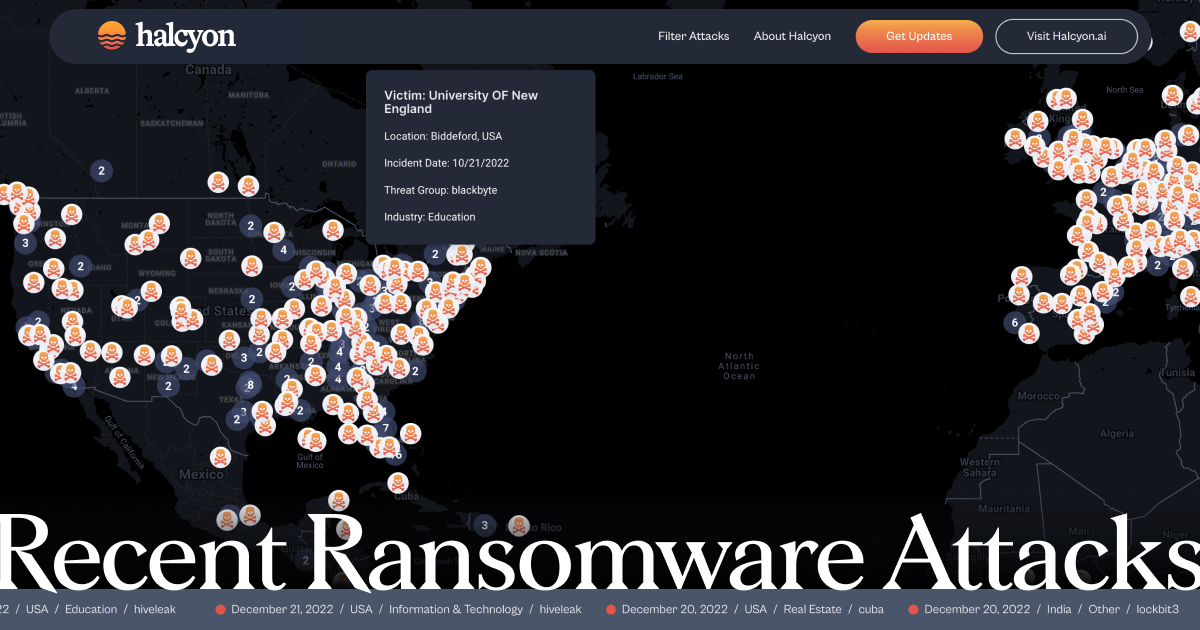1200x630 pixels.
Task: Open the 8 cluster in Texas
Action: tap(249, 385)
